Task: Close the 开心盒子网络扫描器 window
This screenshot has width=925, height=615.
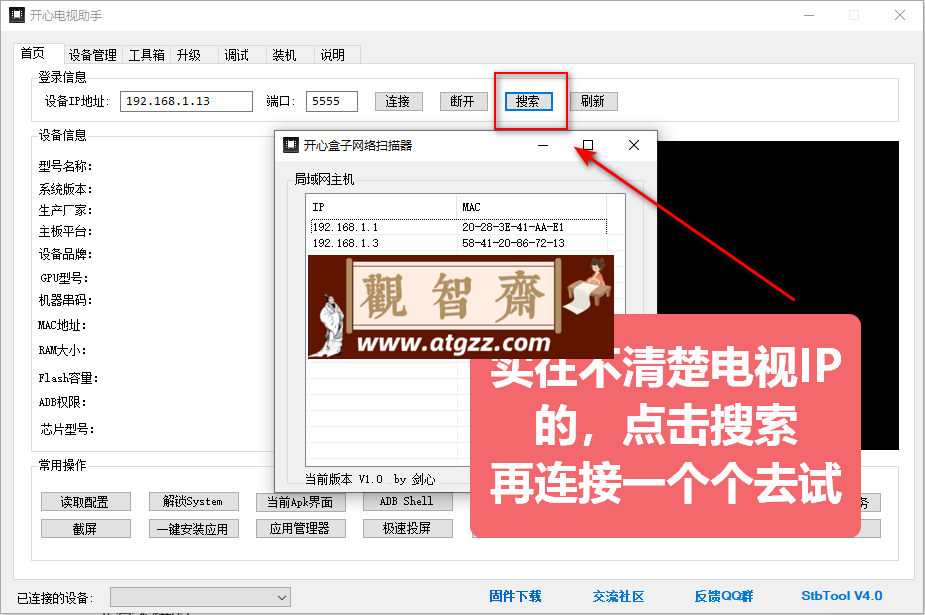Action: point(634,145)
